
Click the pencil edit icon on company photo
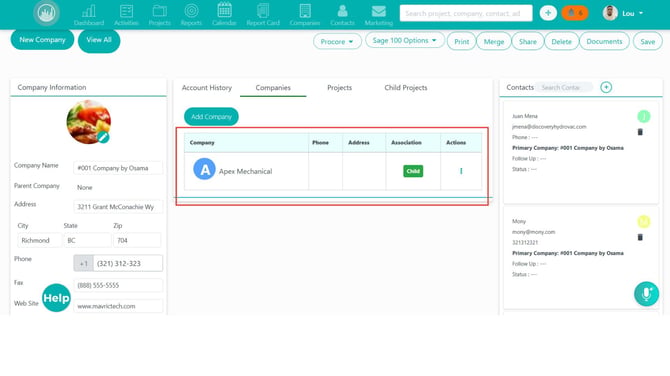pyautogui.click(x=103, y=137)
